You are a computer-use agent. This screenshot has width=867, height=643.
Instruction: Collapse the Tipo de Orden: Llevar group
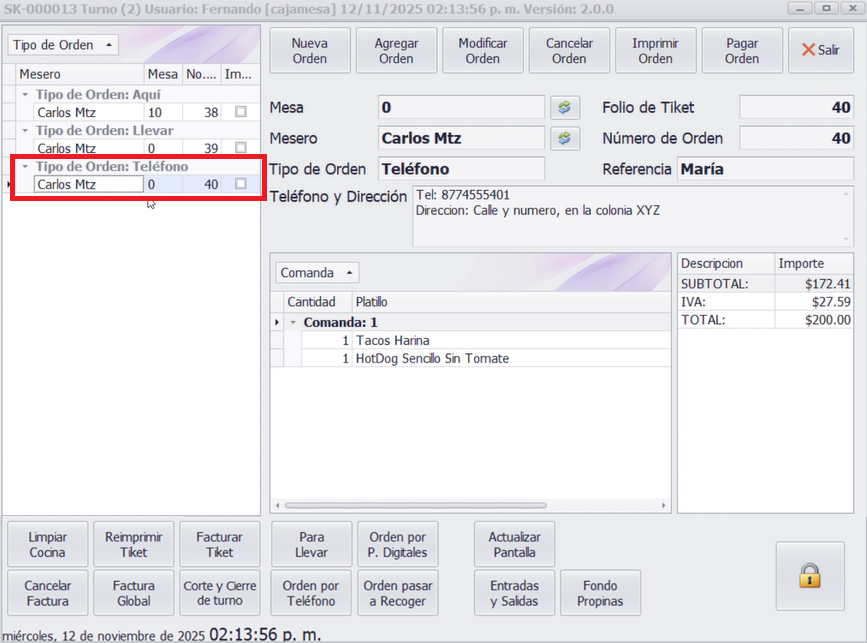pyautogui.click(x=25, y=131)
